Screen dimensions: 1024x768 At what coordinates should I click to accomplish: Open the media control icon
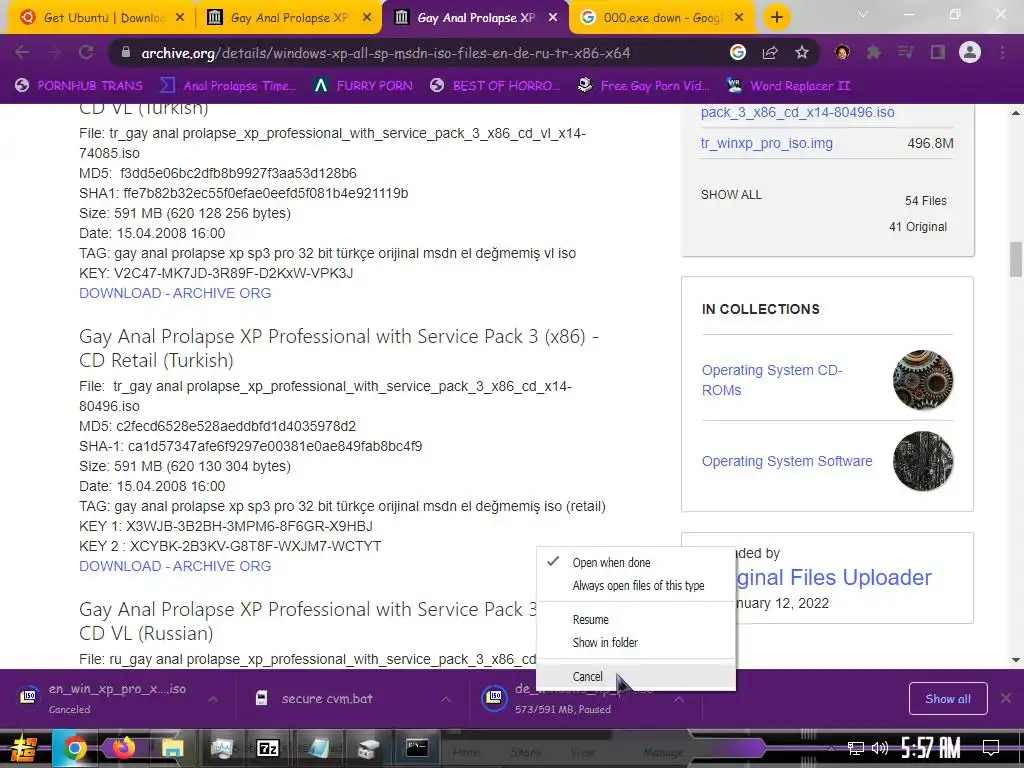click(x=906, y=52)
